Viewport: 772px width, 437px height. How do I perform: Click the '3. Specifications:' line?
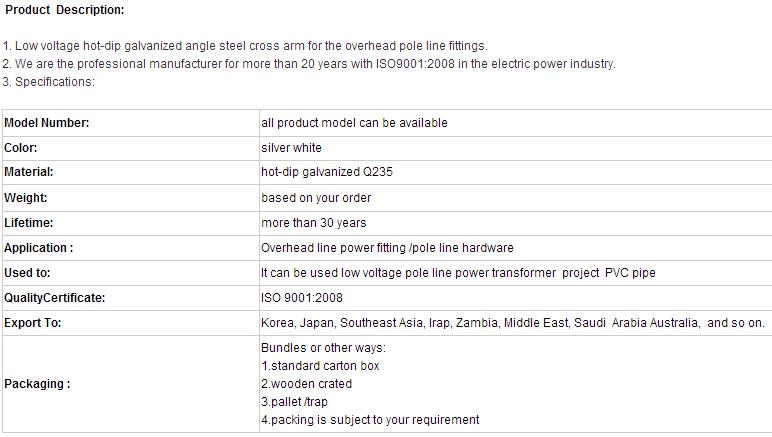[48, 82]
